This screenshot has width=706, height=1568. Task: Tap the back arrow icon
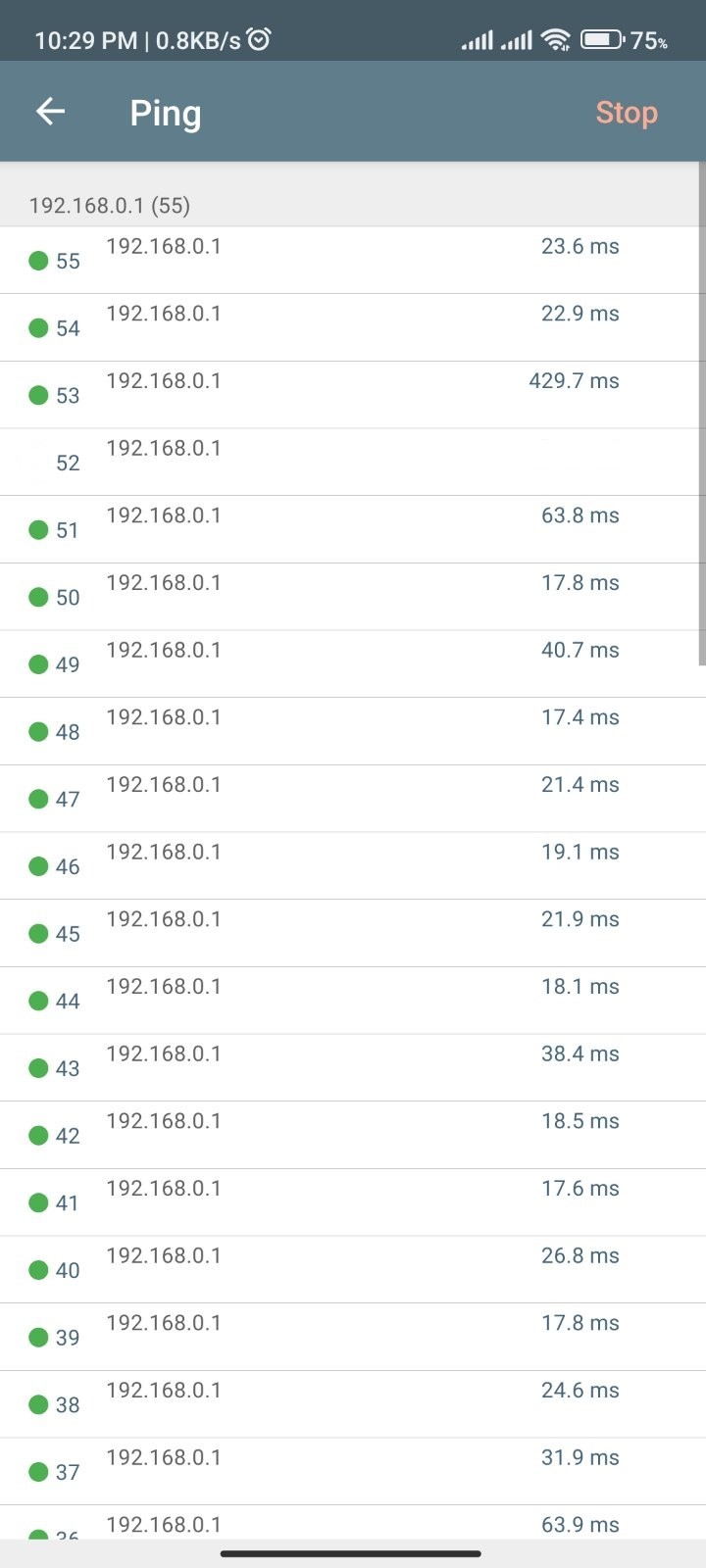(50, 112)
